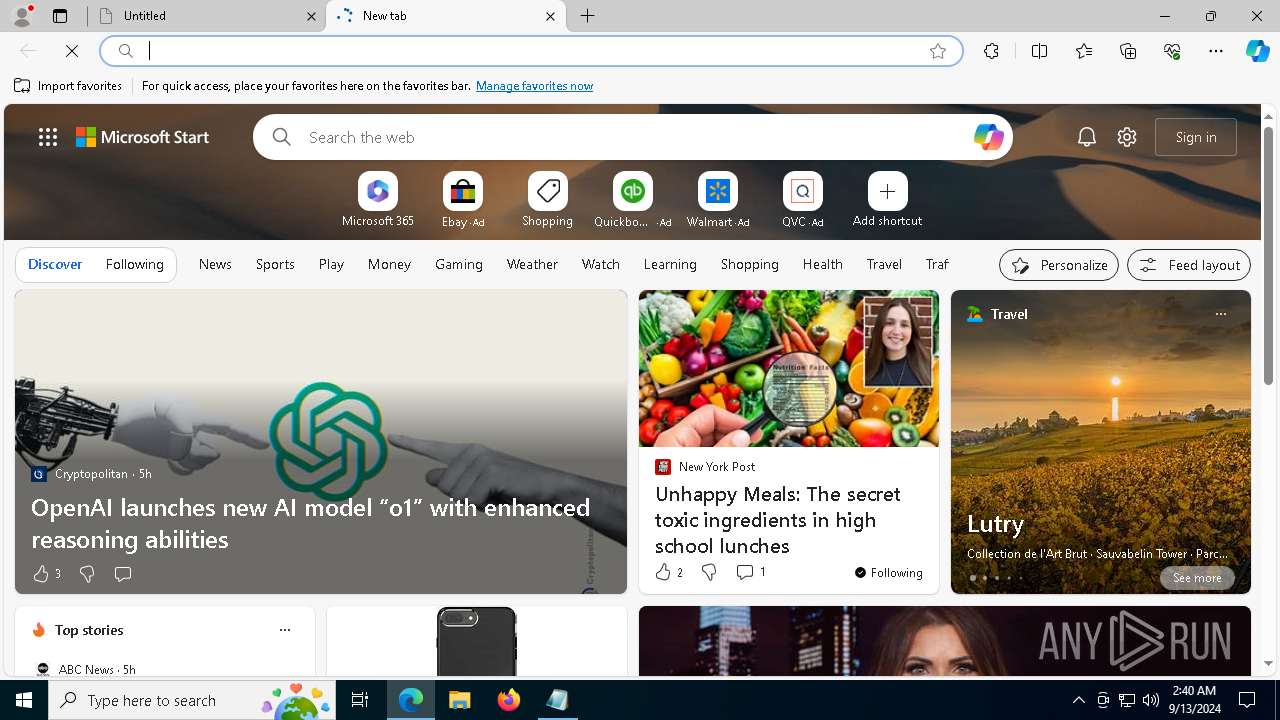Viewport: 1280px width, 720px height.
Task: Dislike the Unhappy Meals article
Action: [x=709, y=572]
